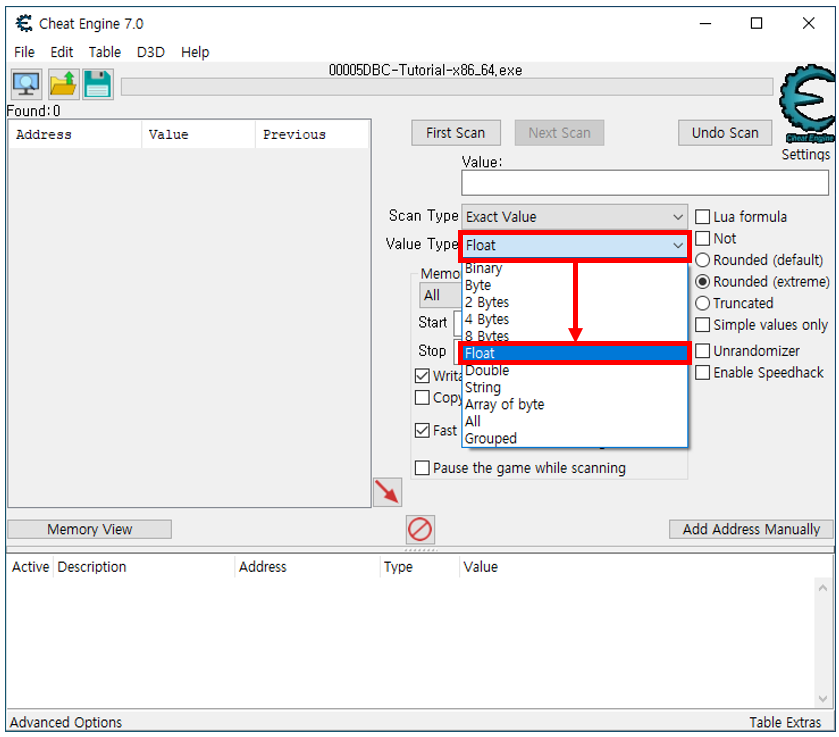
Task: Save table using the floppy disk icon
Action: click(x=97, y=84)
